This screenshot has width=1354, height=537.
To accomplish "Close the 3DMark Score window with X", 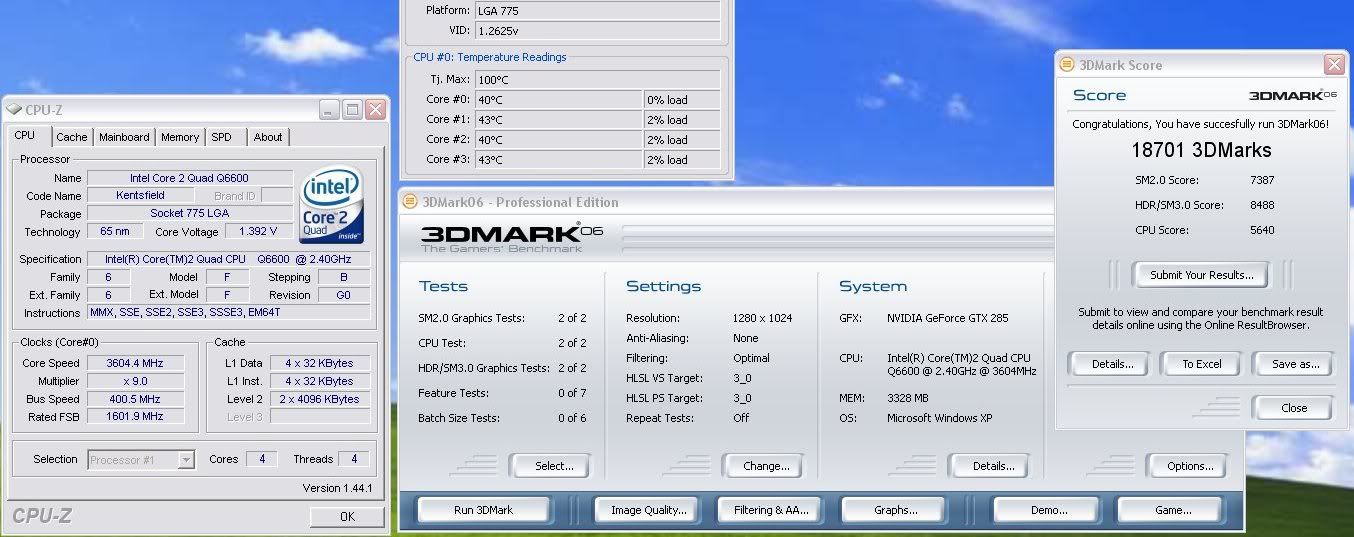I will 1334,65.
